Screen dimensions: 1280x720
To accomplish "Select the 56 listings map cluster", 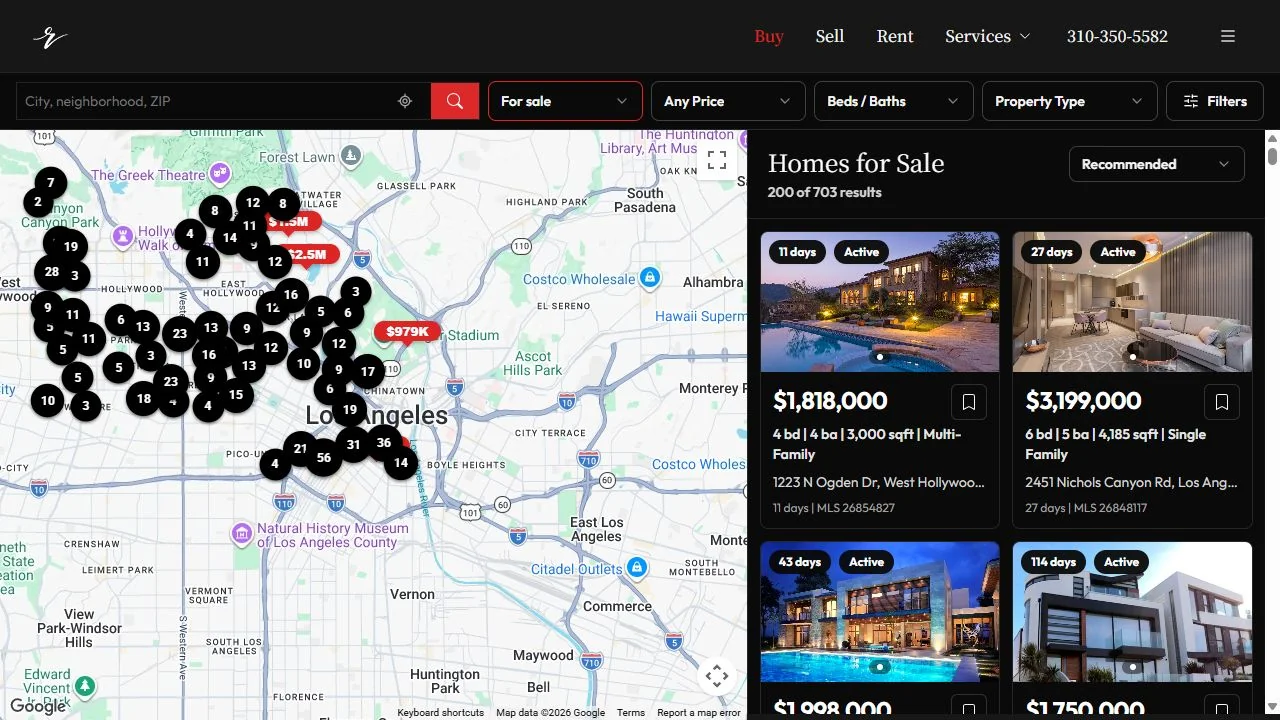I will tap(323, 458).
